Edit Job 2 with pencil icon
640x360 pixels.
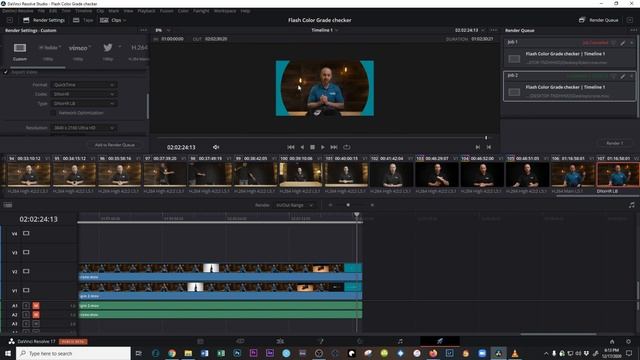coord(623,76)
